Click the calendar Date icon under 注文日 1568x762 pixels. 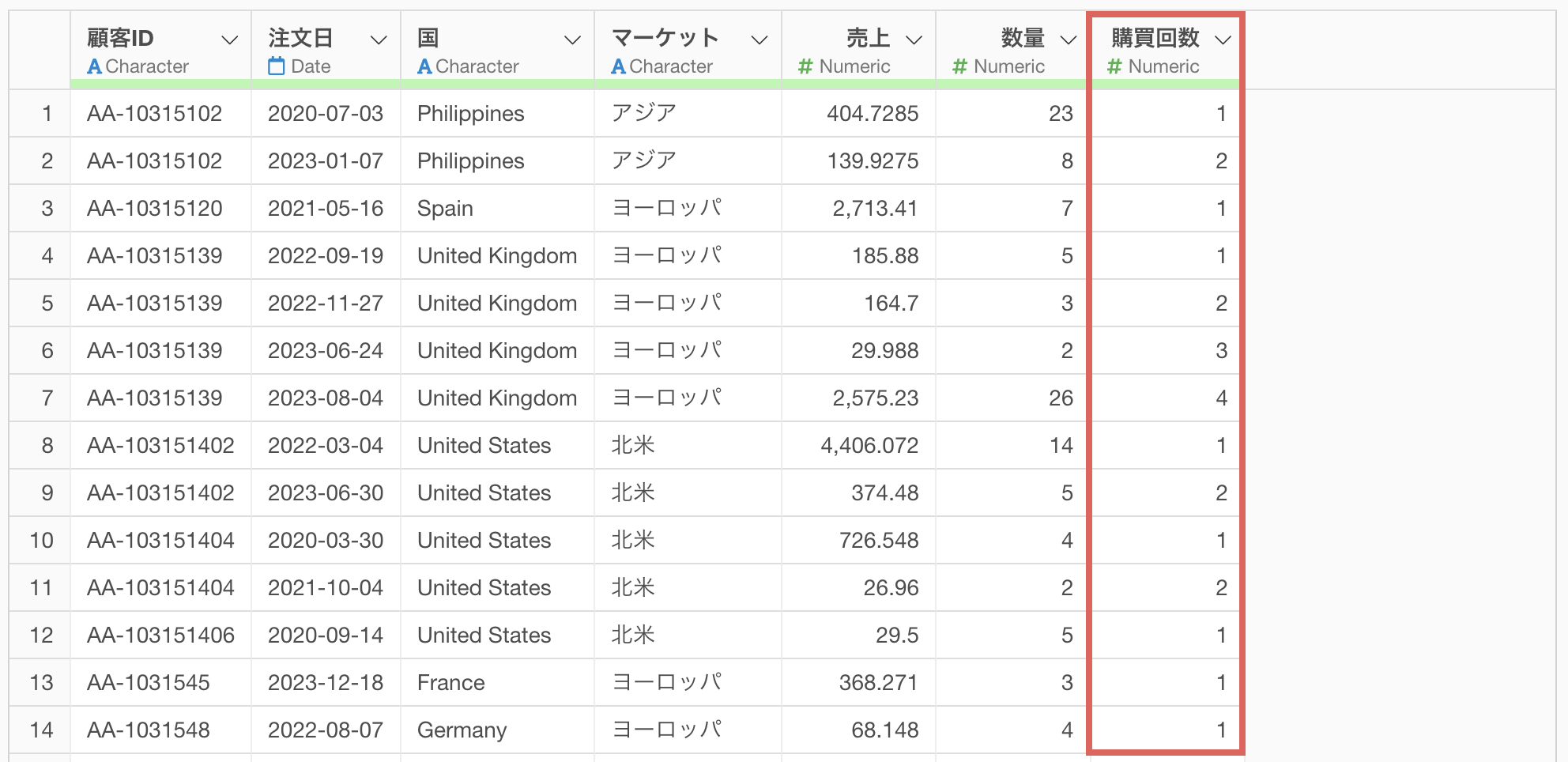276,66
